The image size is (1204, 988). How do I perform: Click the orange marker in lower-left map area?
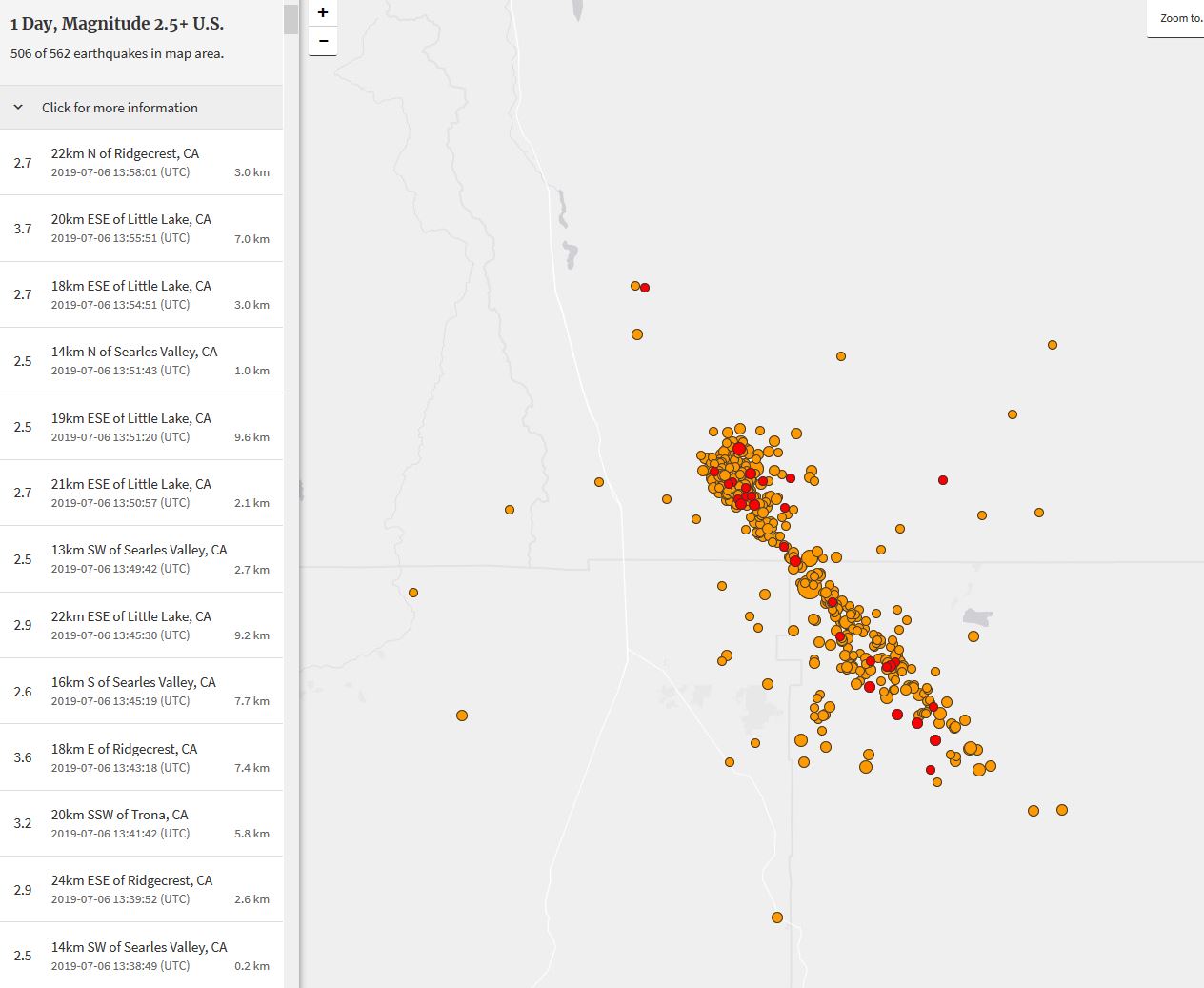tap(462, 716)
